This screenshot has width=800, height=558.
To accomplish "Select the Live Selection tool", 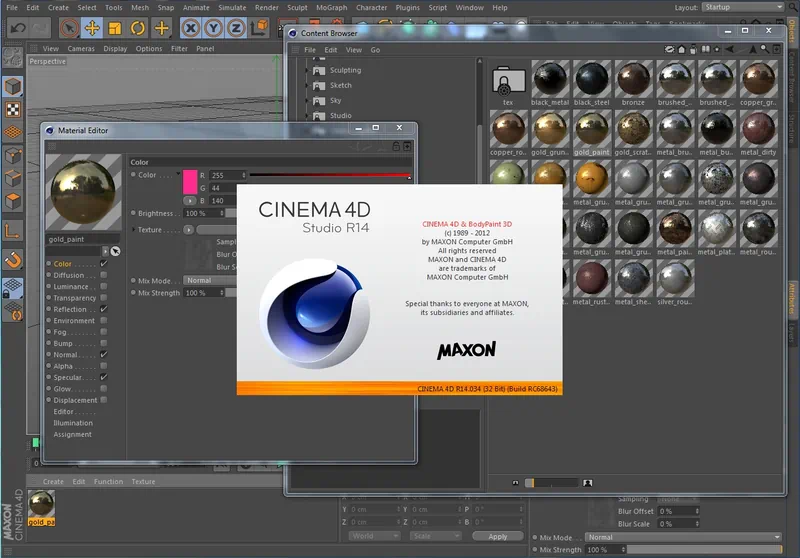I will click(x=69, y=28).
